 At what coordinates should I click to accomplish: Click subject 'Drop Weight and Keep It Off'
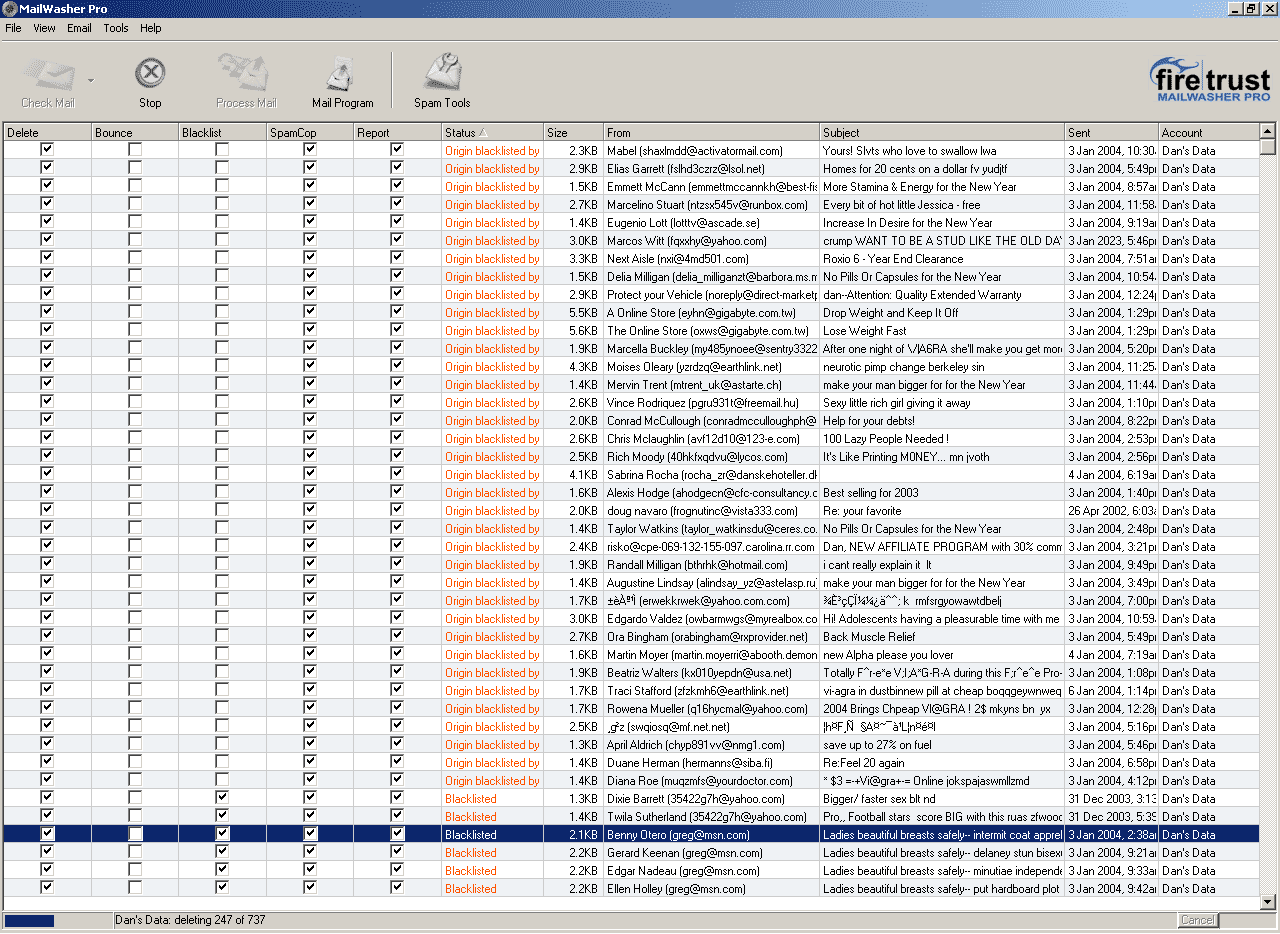(891, 313)
